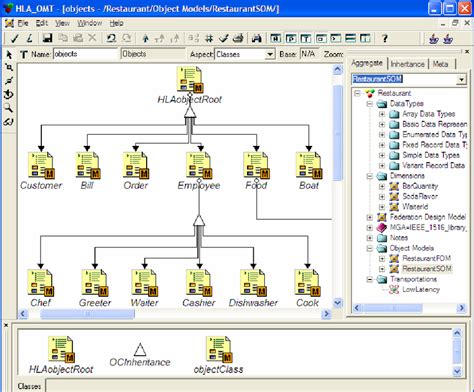This screenshot has height=392, width=474.
Task: Select the Cashier class icon
Action: [x=199, y=283]
